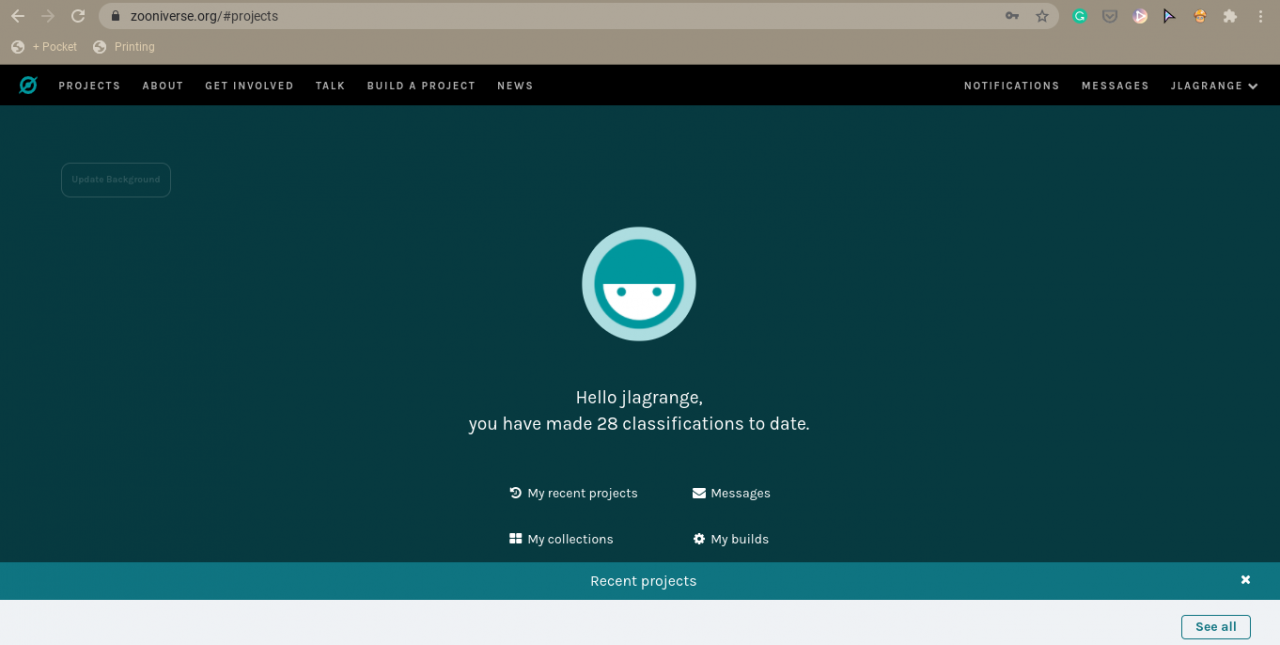The width and height of the screenshot is (1280, 645).
Task: Click the orange face extension icon
Action: tap(1200, 16)
